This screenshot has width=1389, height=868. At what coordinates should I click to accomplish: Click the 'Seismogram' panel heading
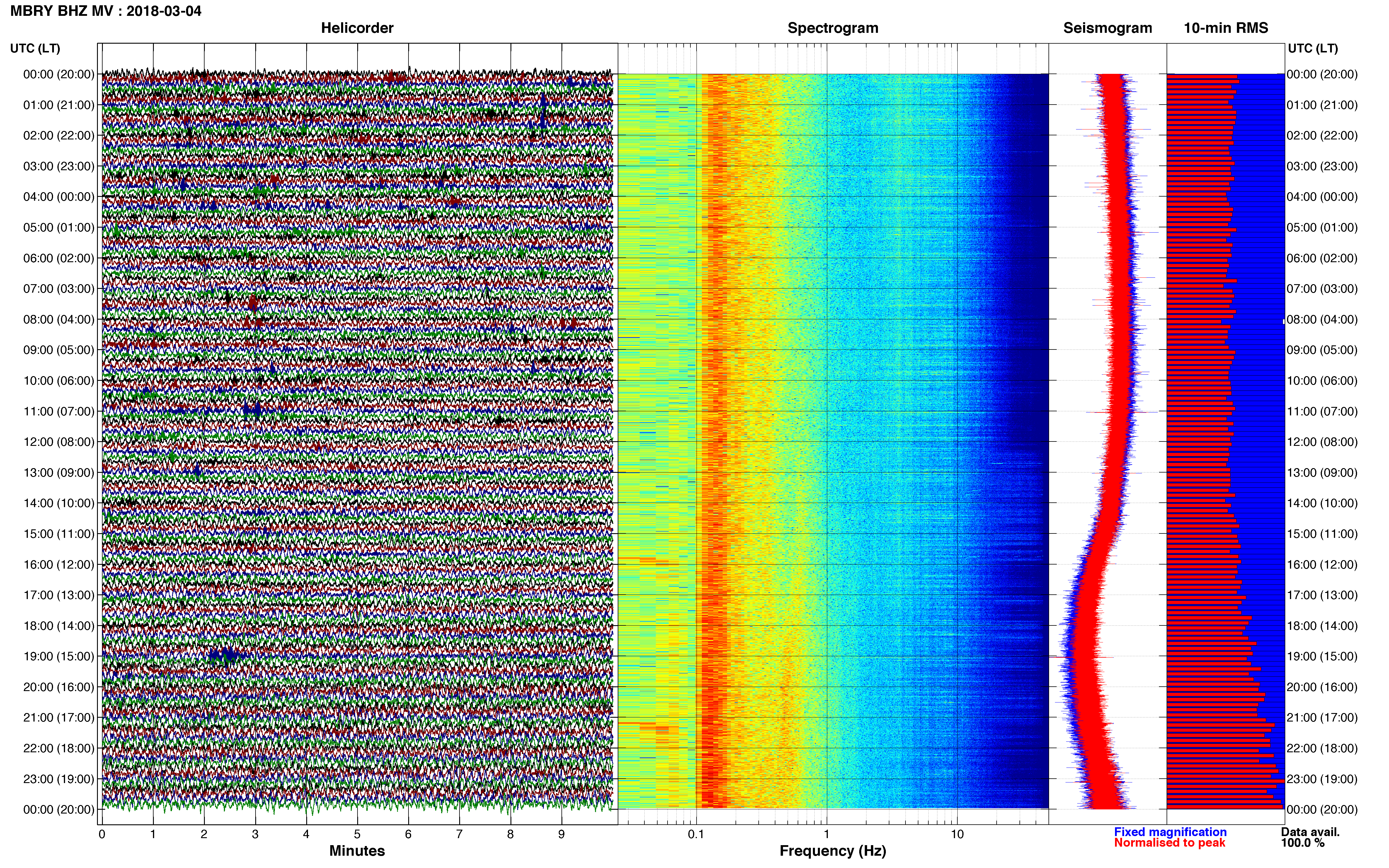click(x=1108, y=28)
